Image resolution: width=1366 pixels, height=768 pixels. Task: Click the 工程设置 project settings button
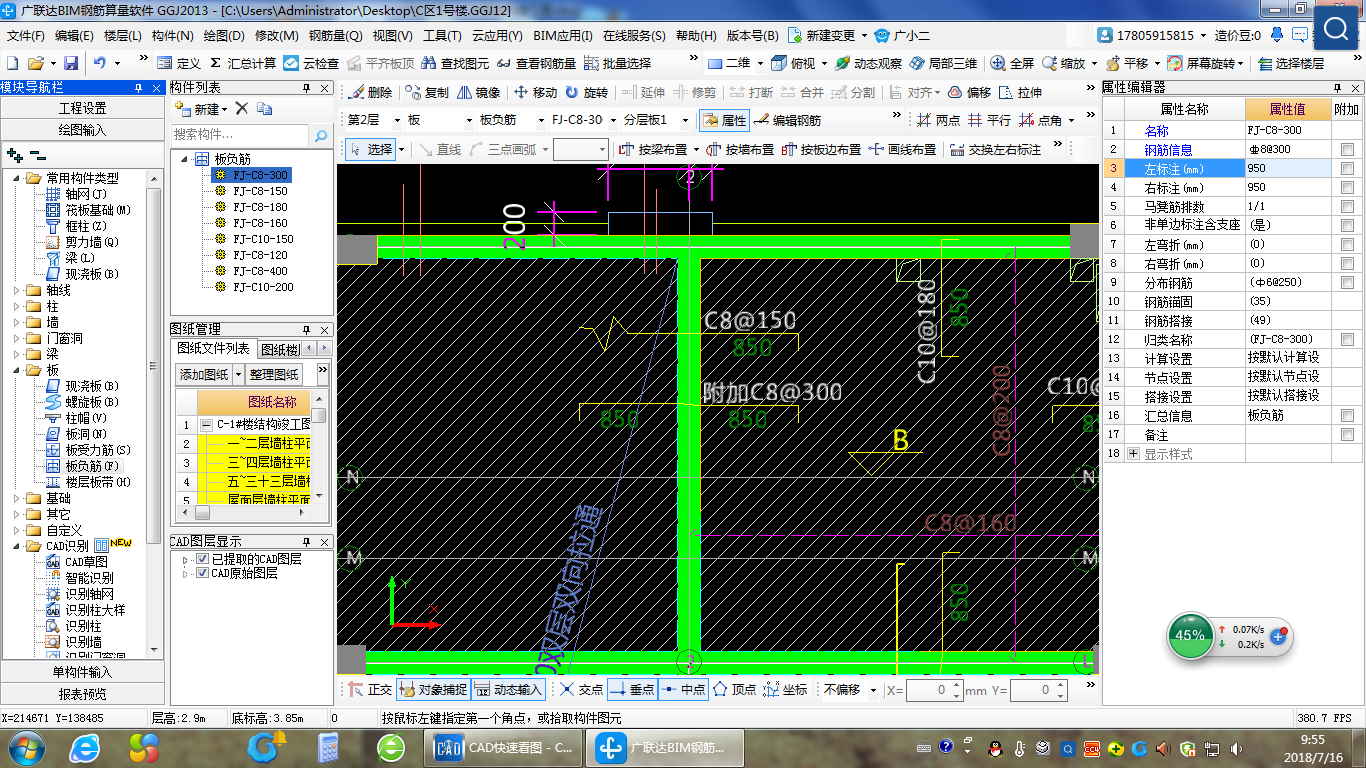(x=81, y=108)
